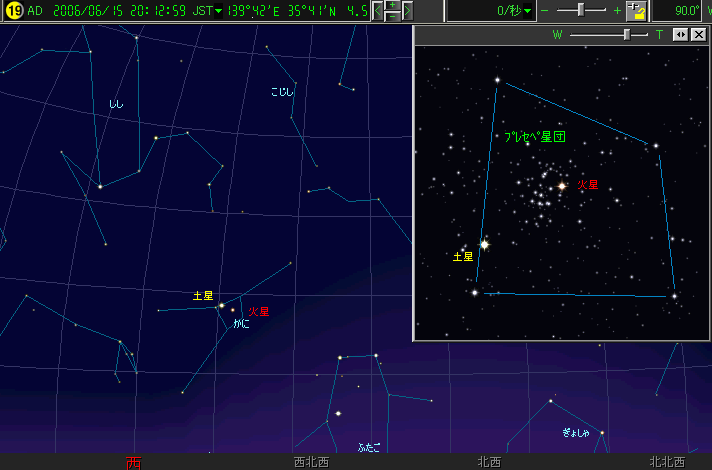This screenshot has width=712, height=470.
Task: Open the JST time zone dropdown
Action: point(219,11)
